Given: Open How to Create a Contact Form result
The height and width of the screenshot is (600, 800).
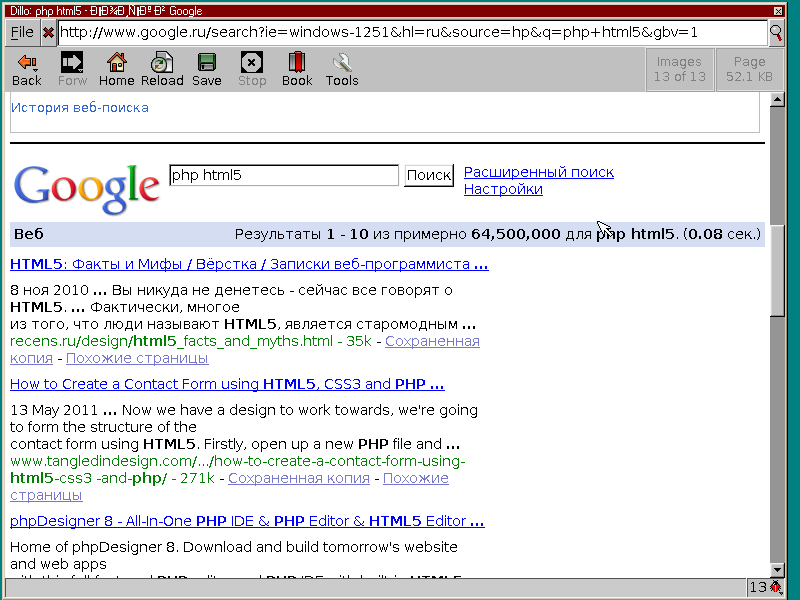Looking at the screenshot, I should pos(227,384).
